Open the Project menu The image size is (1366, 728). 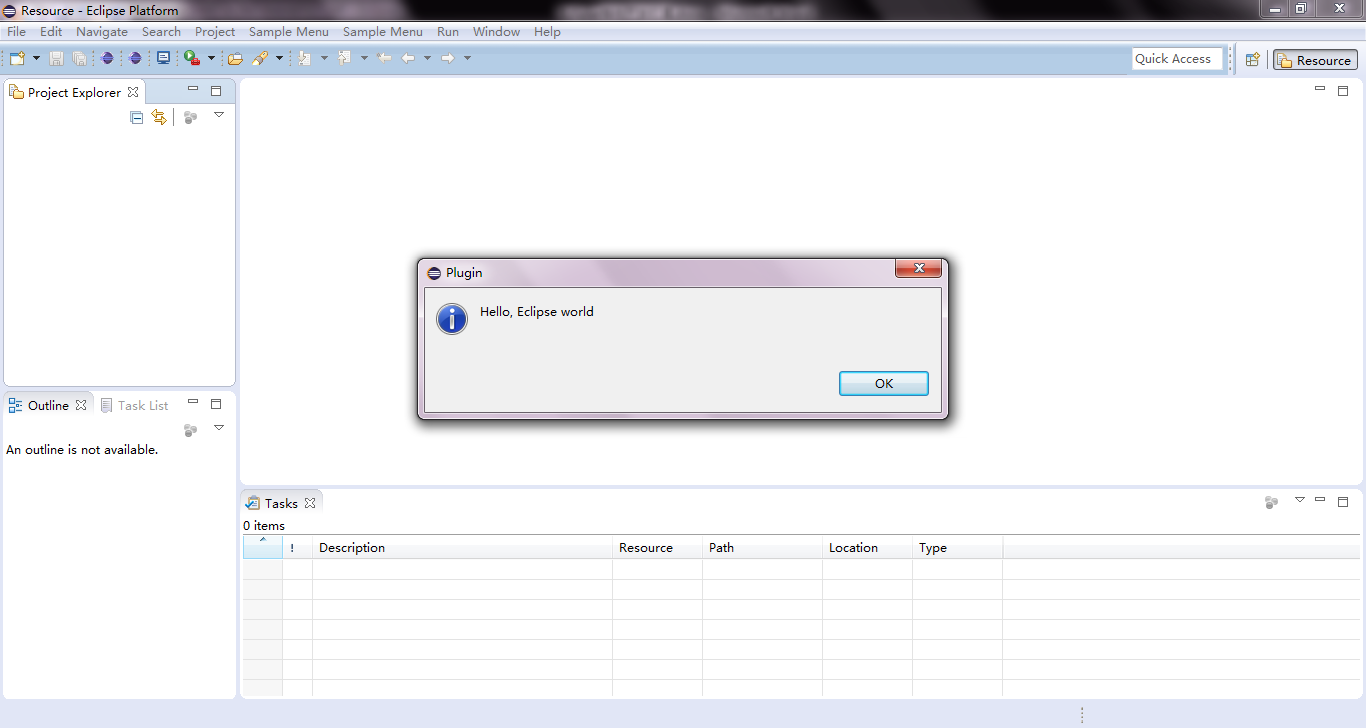coord(215,32)
